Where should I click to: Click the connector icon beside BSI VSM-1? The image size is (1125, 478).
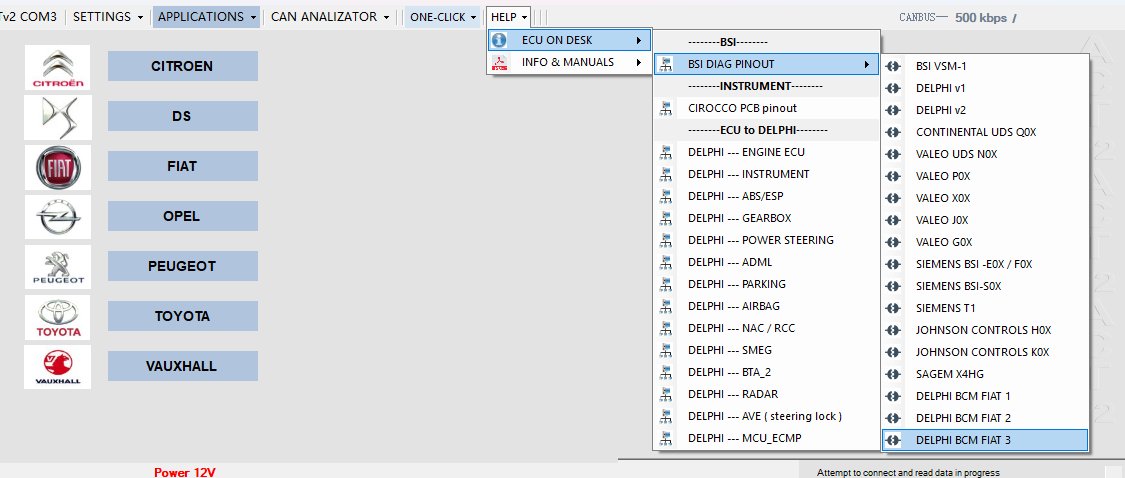[x=893, y=66]
